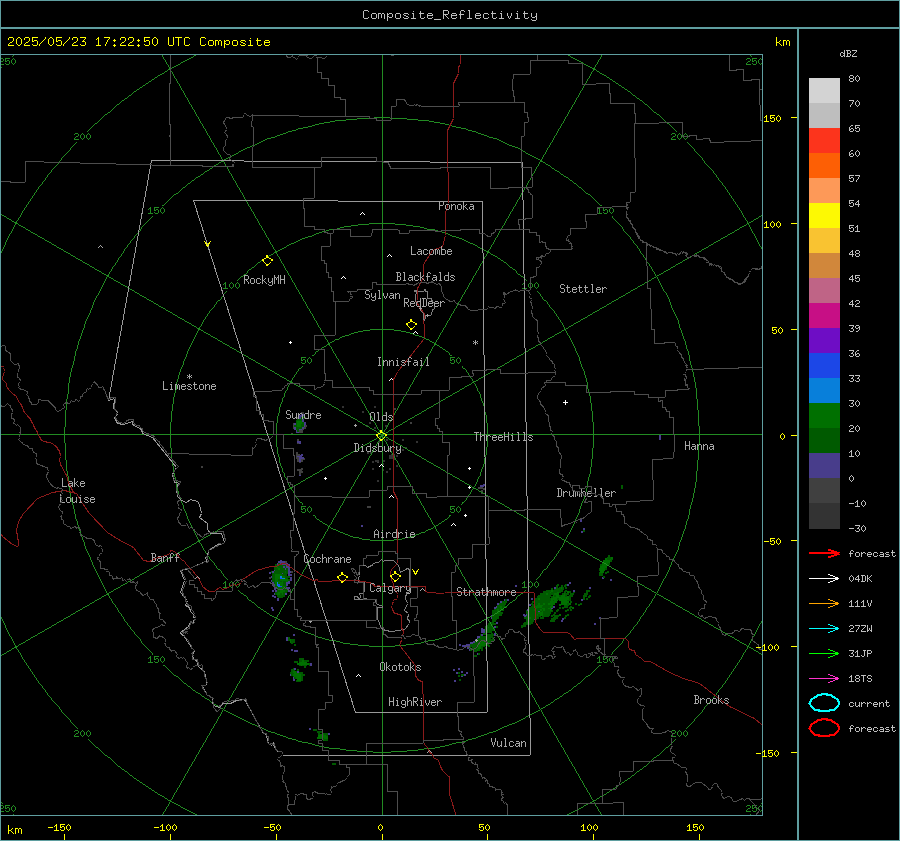The image size is (900, 841).
Task: Select yellow diamond marker above RockyMH label
Action: (267, 261)
